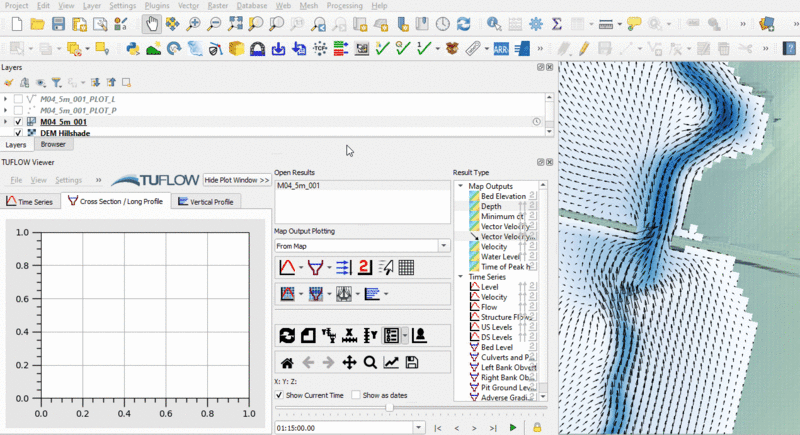Click the Save Project icon

59,23
